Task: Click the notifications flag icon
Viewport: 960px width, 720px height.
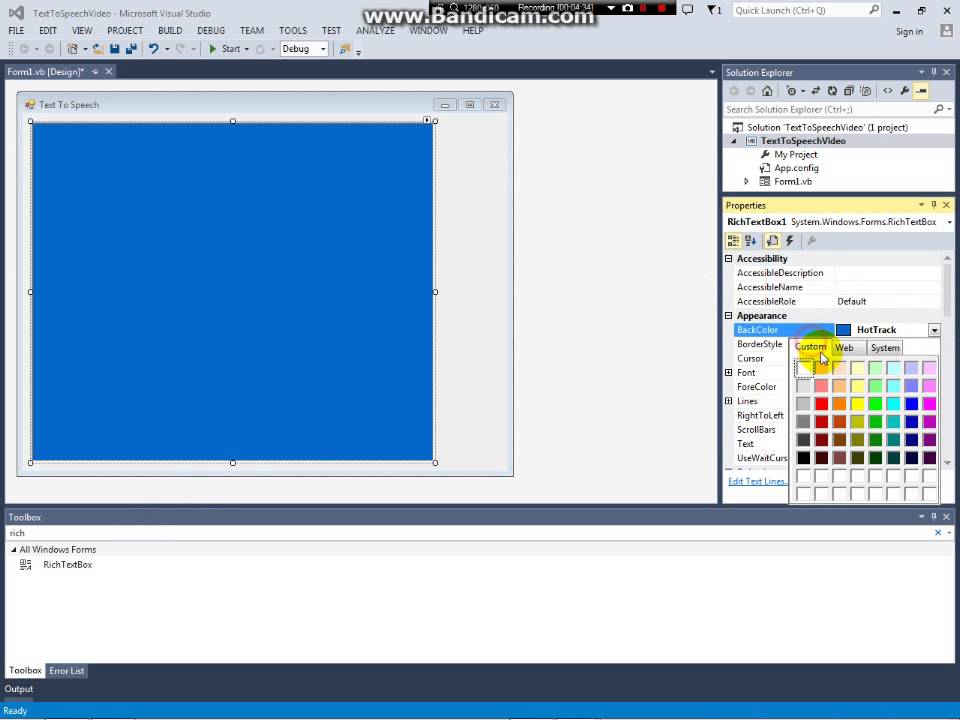Action: tap(713, 10)
